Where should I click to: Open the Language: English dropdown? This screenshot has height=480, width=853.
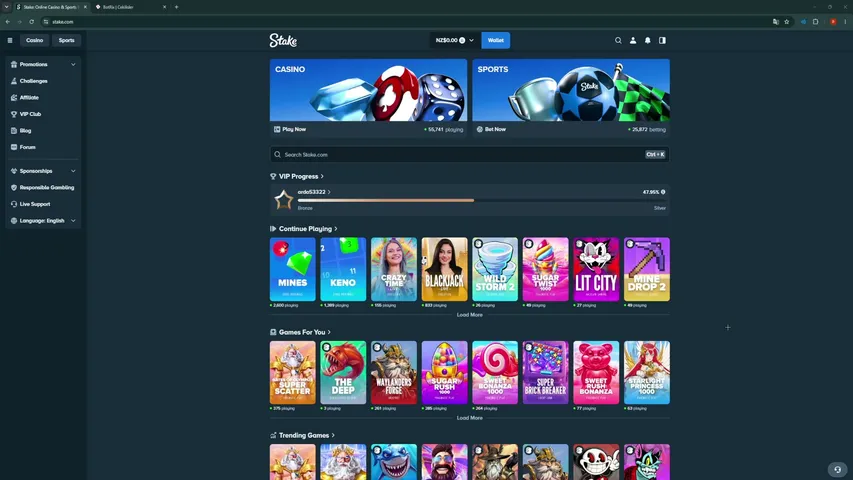(43, 220)
